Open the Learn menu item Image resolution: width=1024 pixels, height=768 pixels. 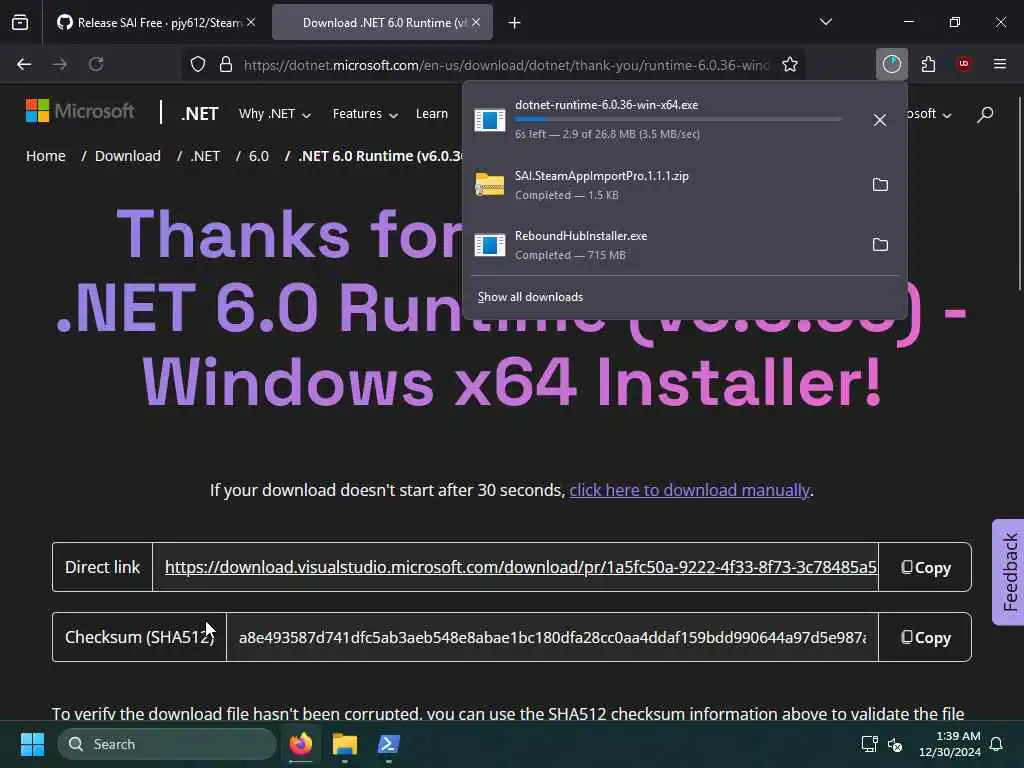point(432,114)
